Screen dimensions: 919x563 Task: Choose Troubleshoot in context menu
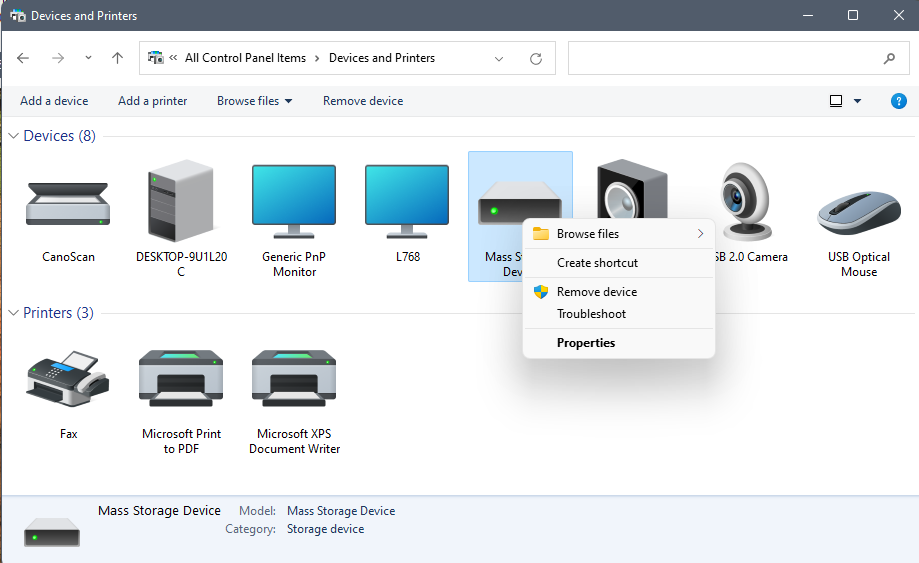pyautogui.click(x=618, y=314)
